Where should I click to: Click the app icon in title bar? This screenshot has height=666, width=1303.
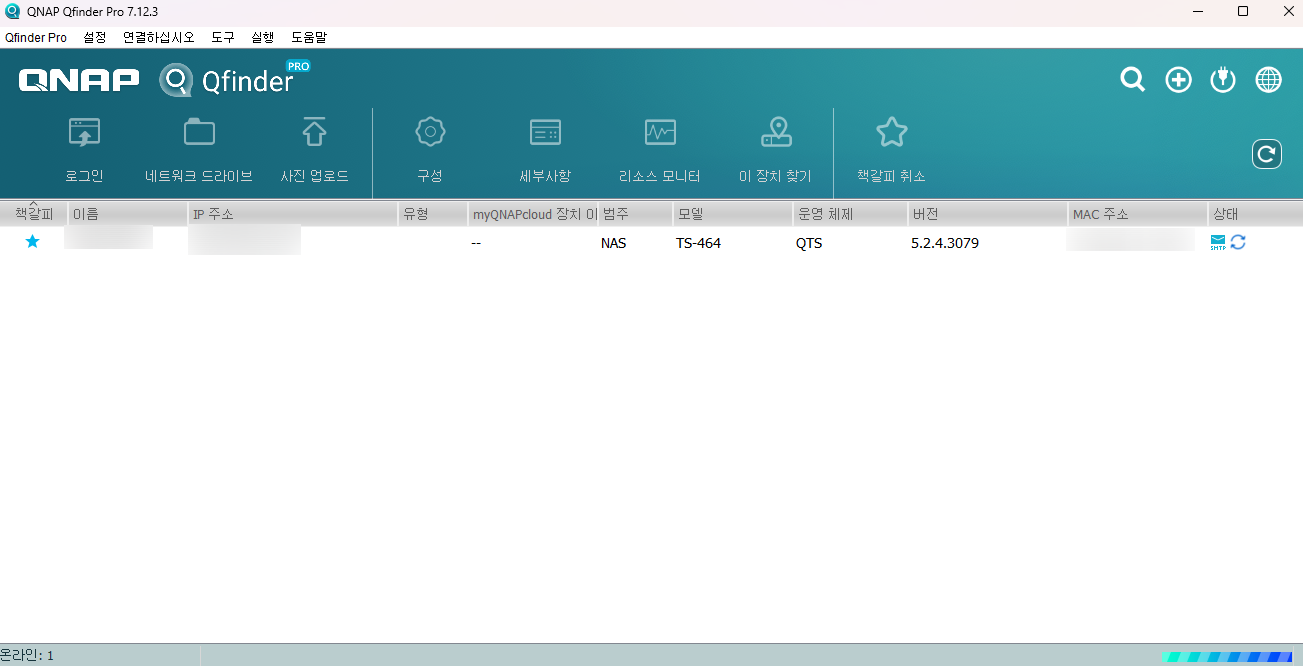click(x=12, y=12)
